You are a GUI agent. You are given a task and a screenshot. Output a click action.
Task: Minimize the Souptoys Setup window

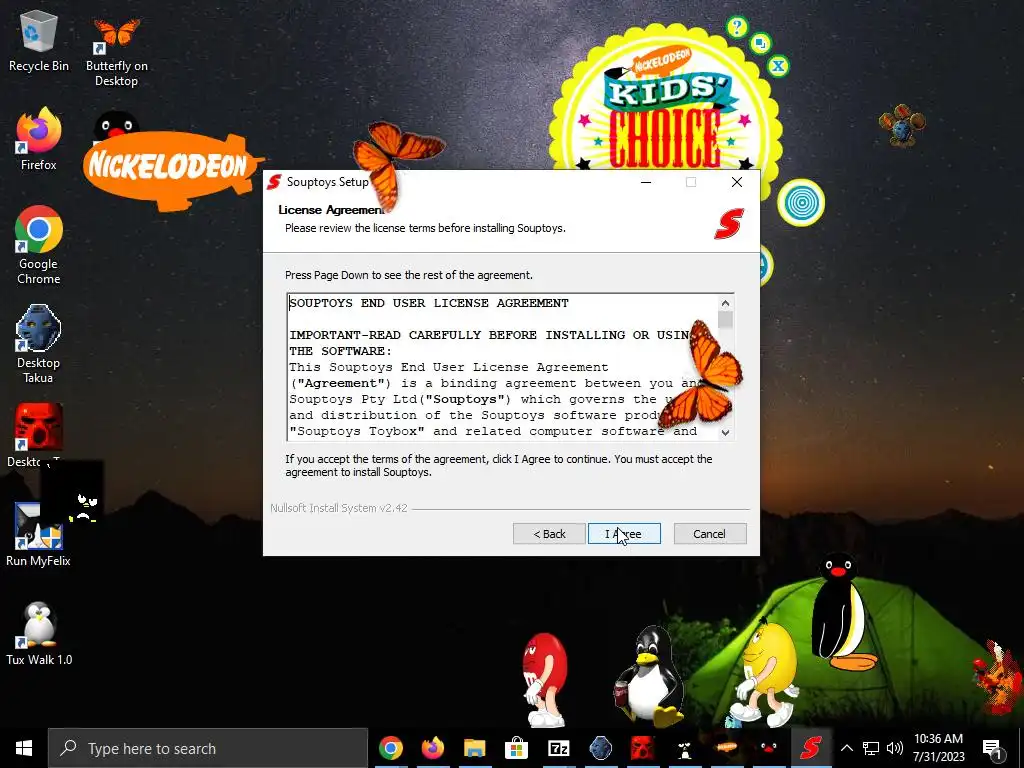click(x=646, y=182)
